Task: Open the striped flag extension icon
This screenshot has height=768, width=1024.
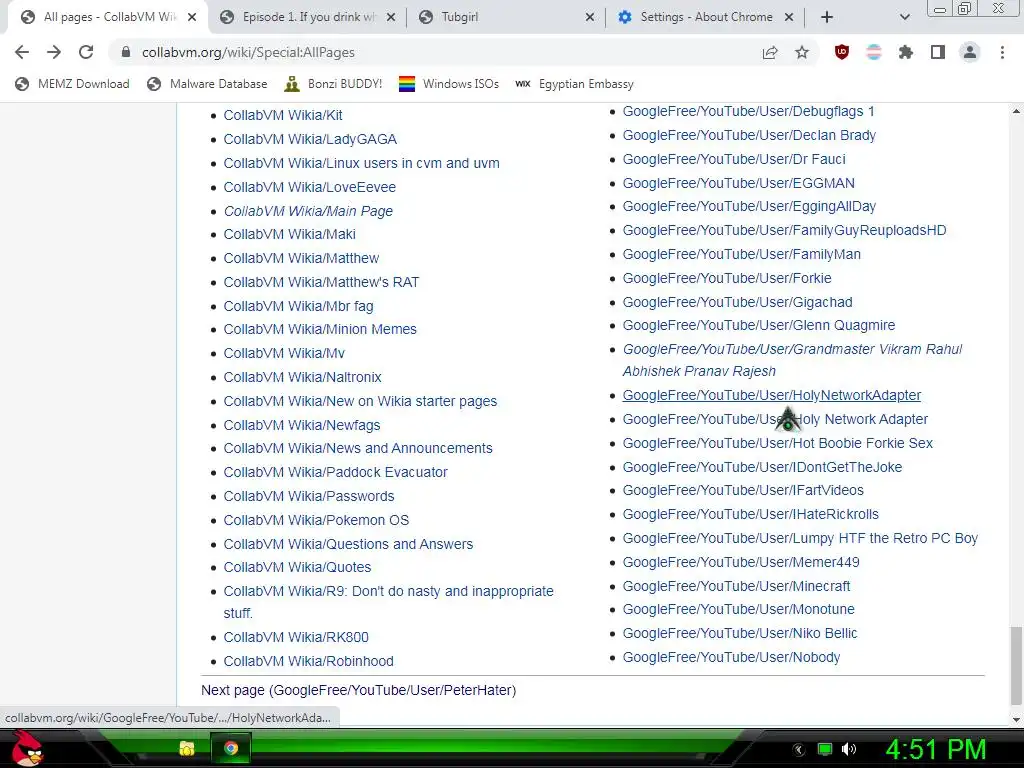Action: (874, 52)
